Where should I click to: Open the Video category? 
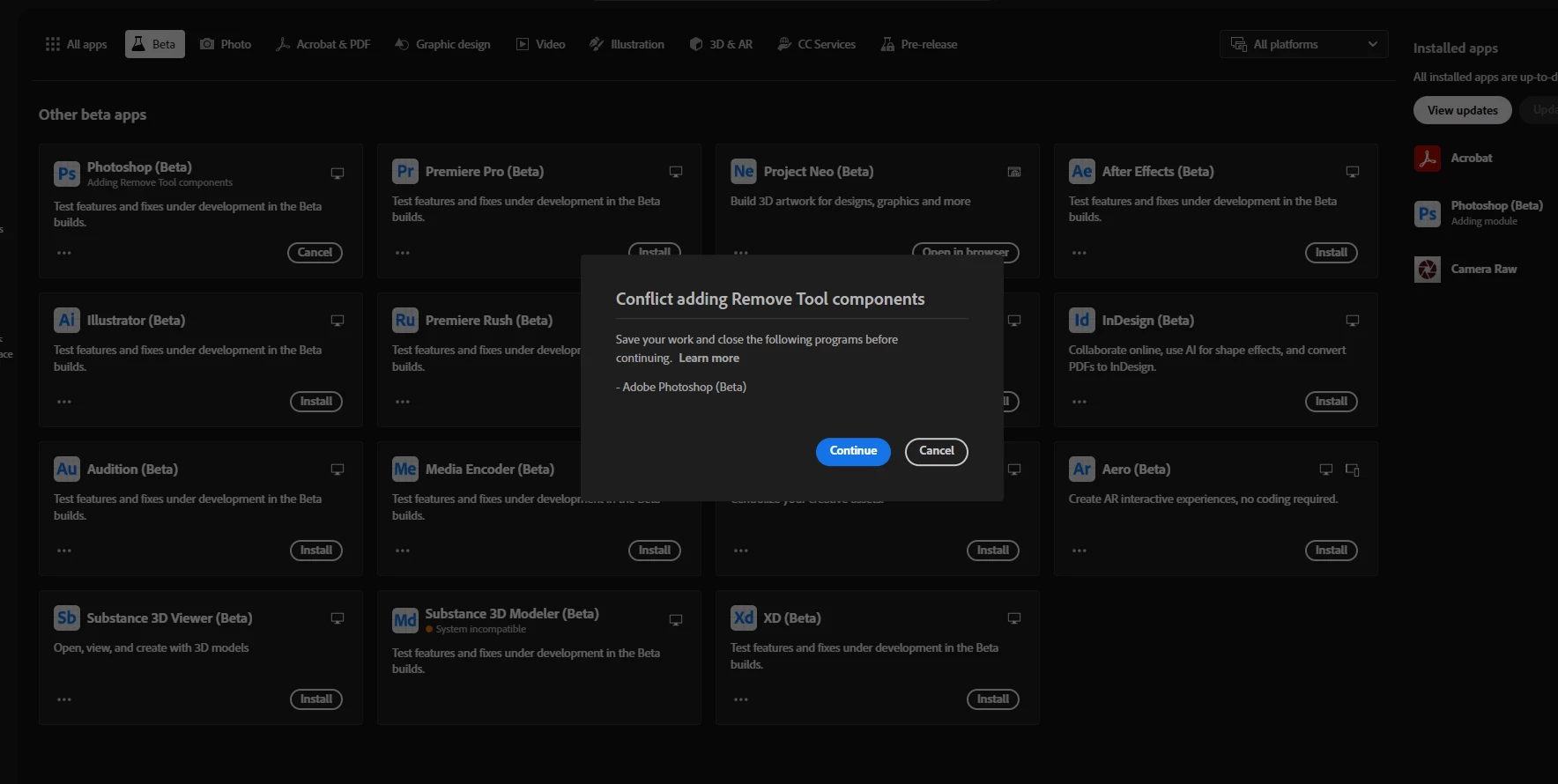[x=540, y=44]
